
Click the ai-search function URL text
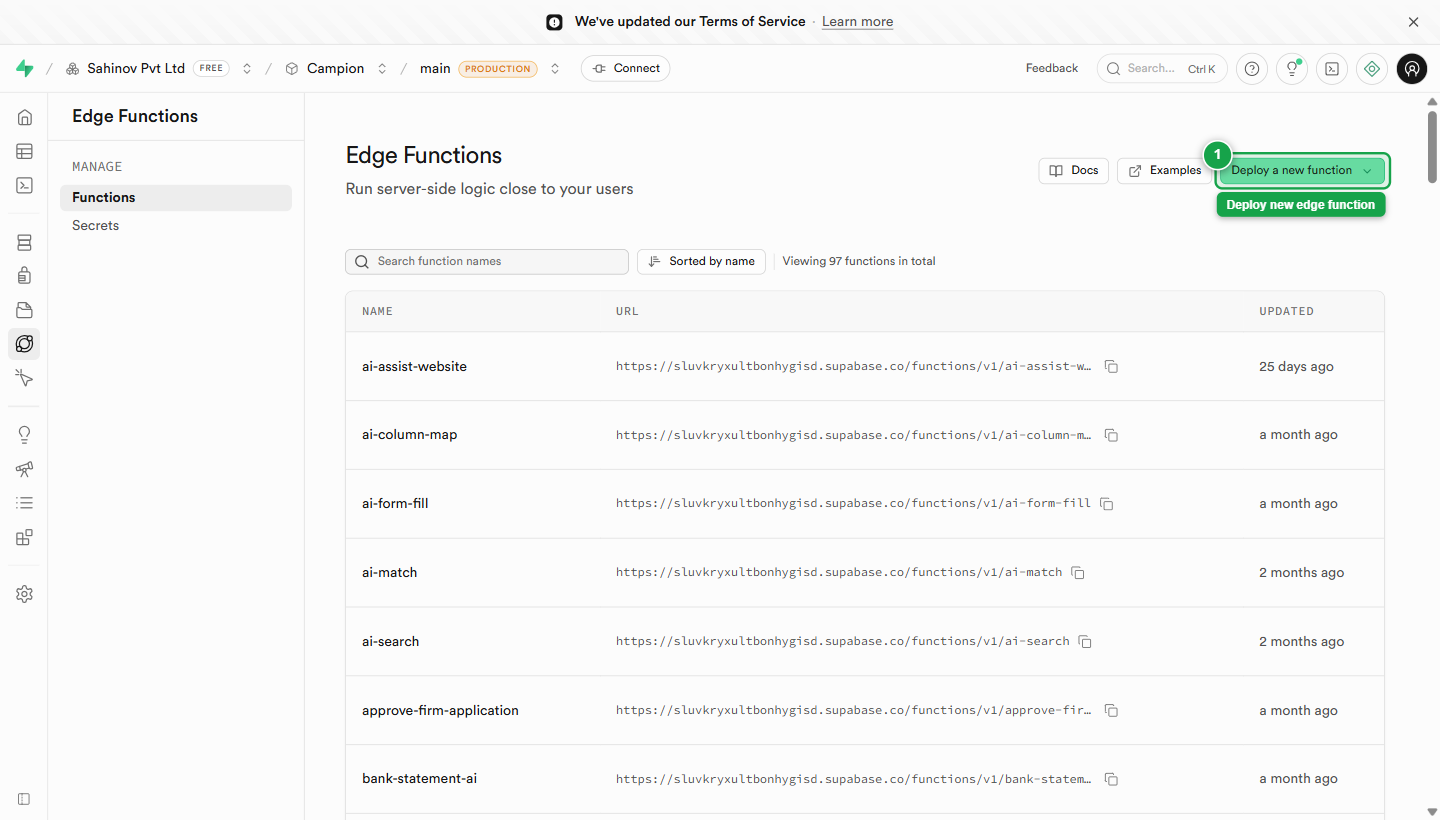[842, 642]
